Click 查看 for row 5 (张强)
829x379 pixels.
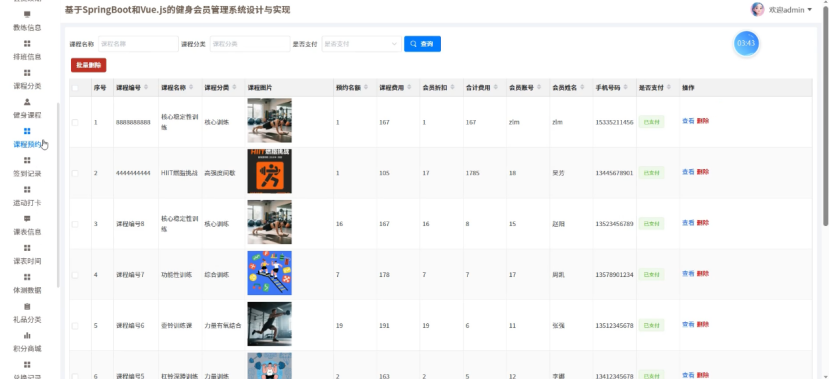click(x=688, y=324)
